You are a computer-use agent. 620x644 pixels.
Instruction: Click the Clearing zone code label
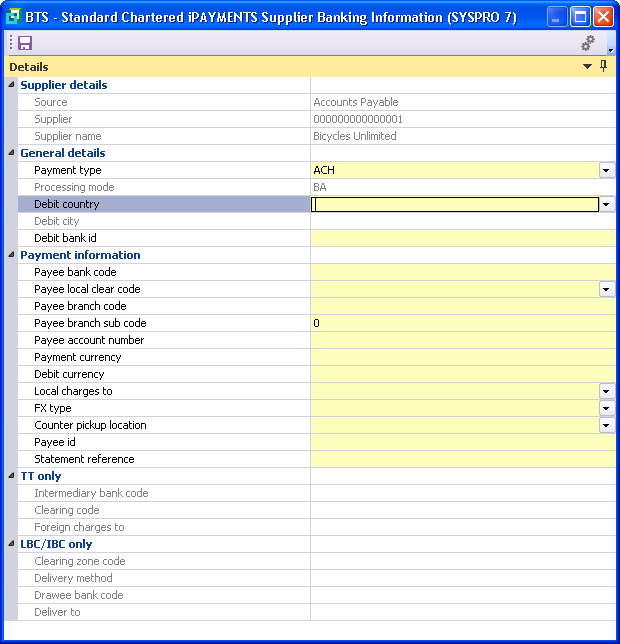point(80,561)
